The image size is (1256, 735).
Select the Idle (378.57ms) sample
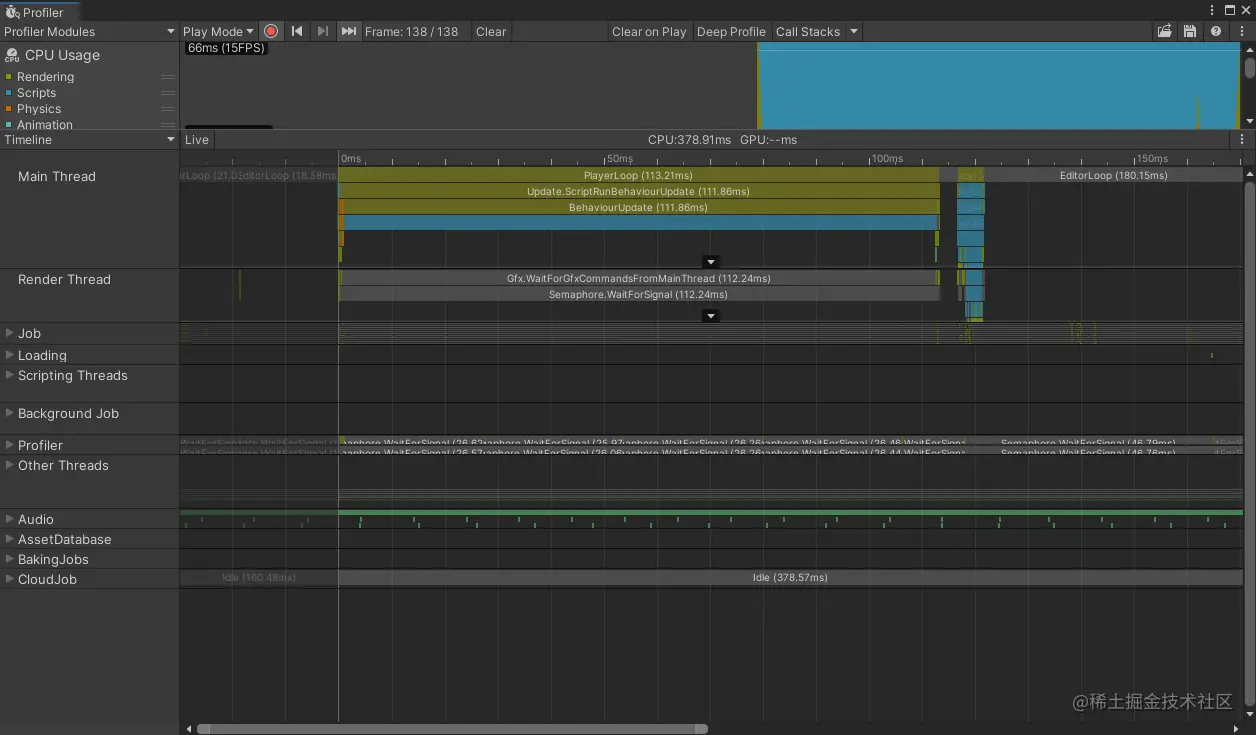(x=790, y=577)
